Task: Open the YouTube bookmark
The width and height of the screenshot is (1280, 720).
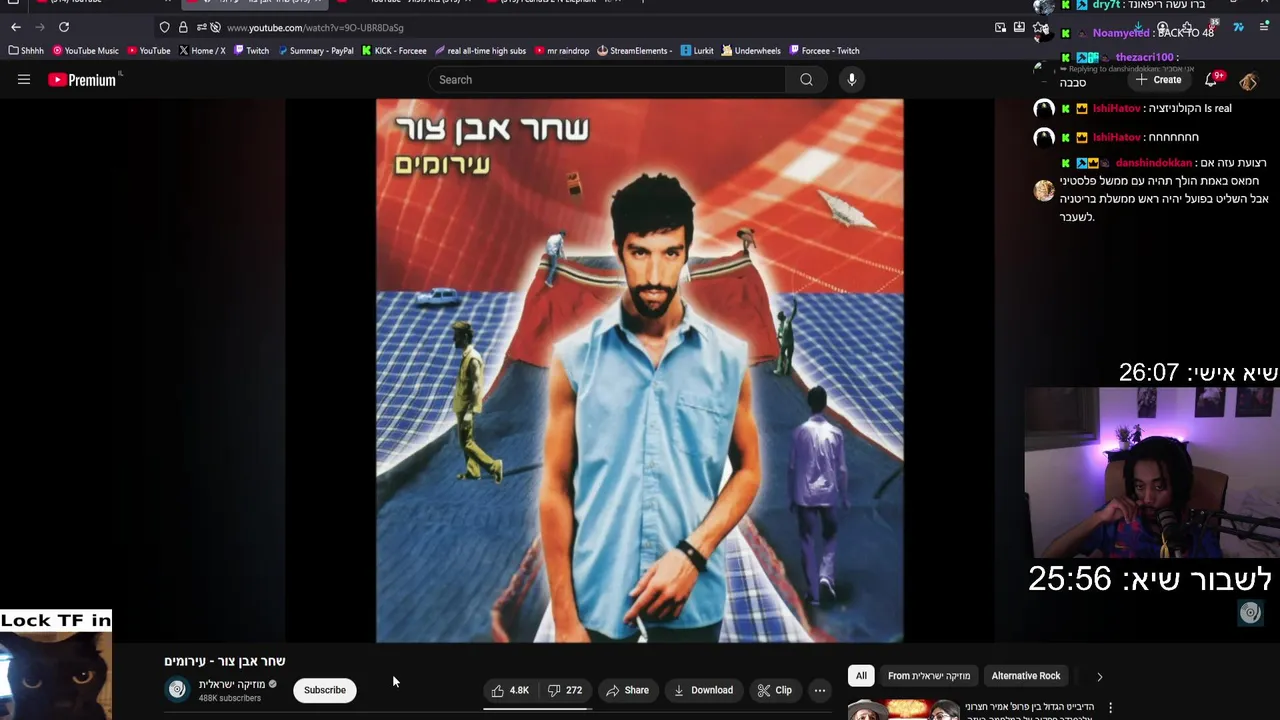Action: [x=148, y=51]
